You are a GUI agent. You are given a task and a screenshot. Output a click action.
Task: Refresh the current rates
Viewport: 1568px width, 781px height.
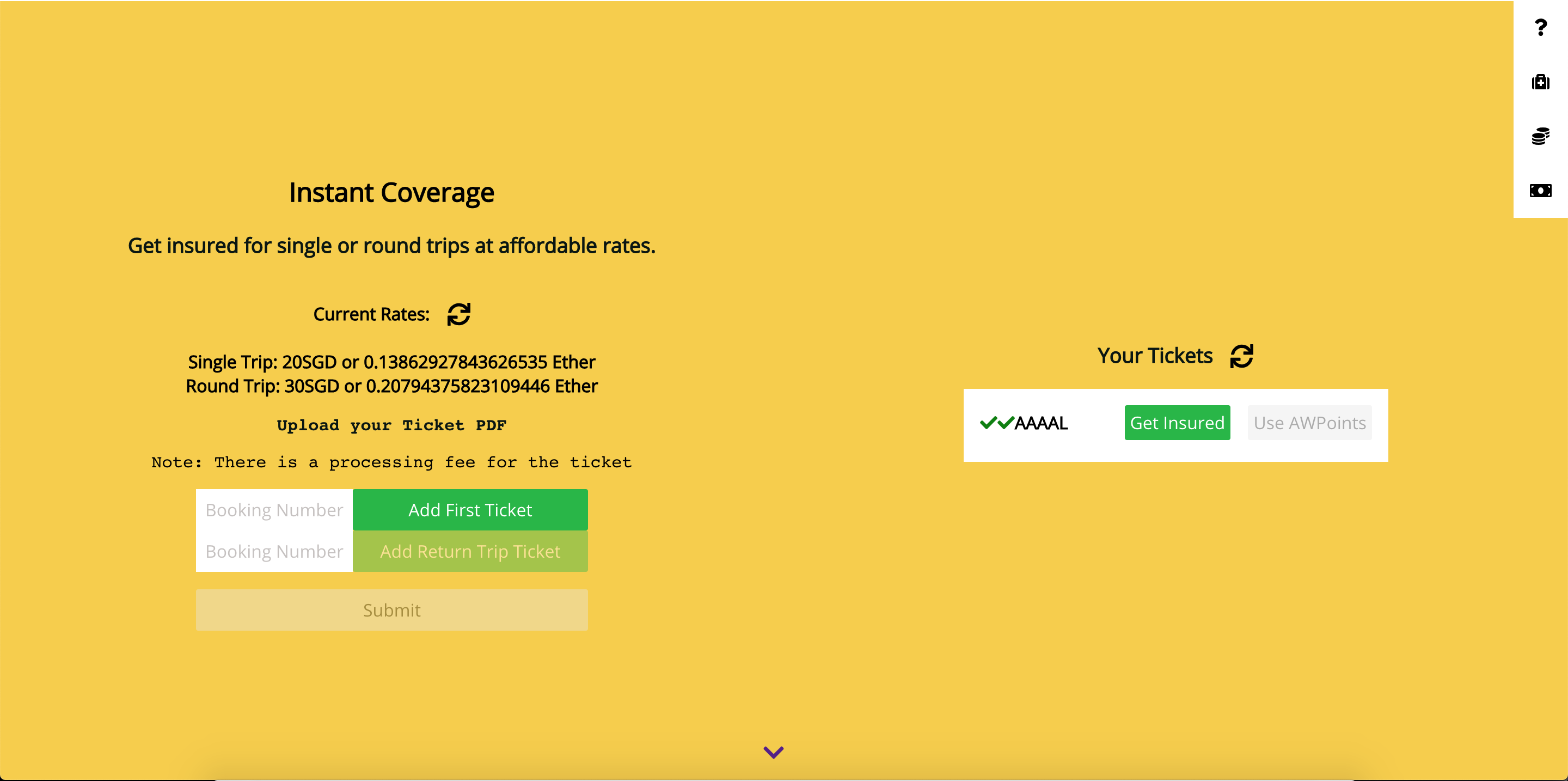(458, 314)
